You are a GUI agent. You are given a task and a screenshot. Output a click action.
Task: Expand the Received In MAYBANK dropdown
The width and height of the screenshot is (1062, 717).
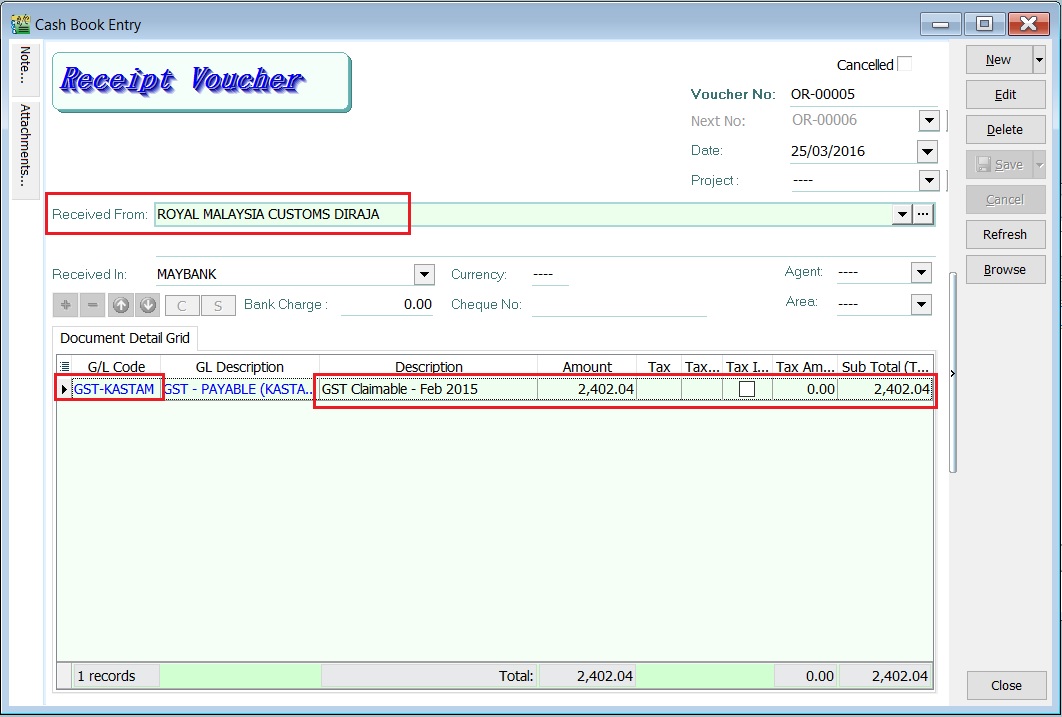(424, 274)
